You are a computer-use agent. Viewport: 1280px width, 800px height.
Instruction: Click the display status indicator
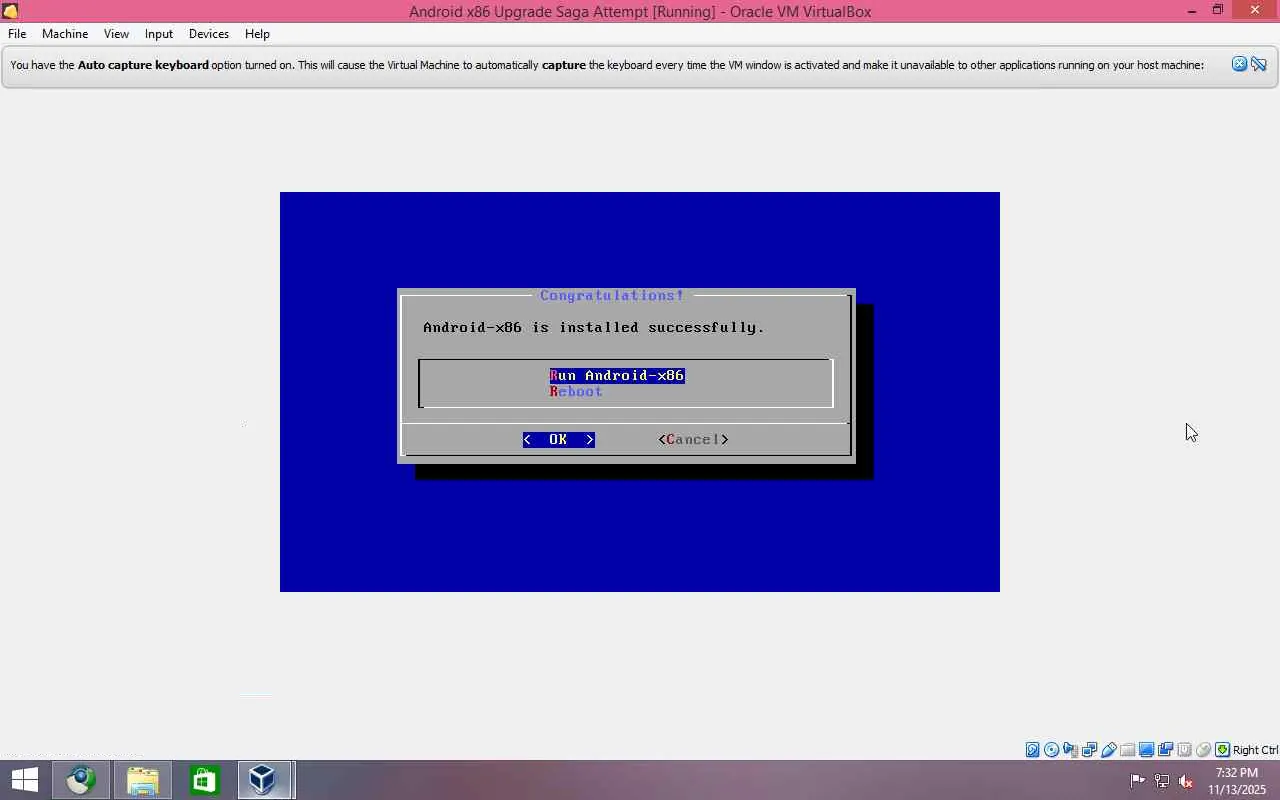1146,750
